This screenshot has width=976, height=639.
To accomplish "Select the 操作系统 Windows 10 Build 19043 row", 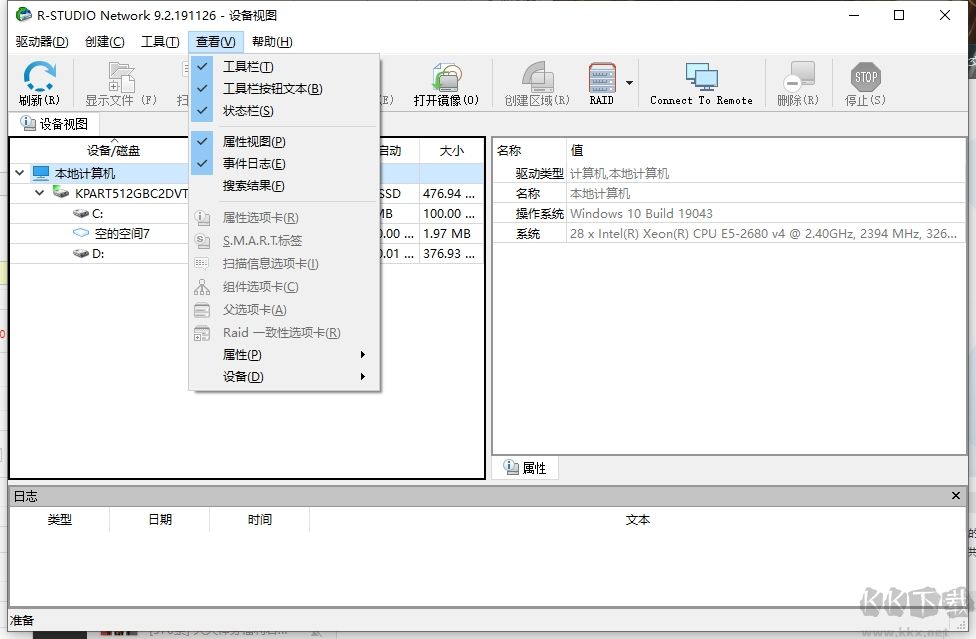I will [730, 213].
